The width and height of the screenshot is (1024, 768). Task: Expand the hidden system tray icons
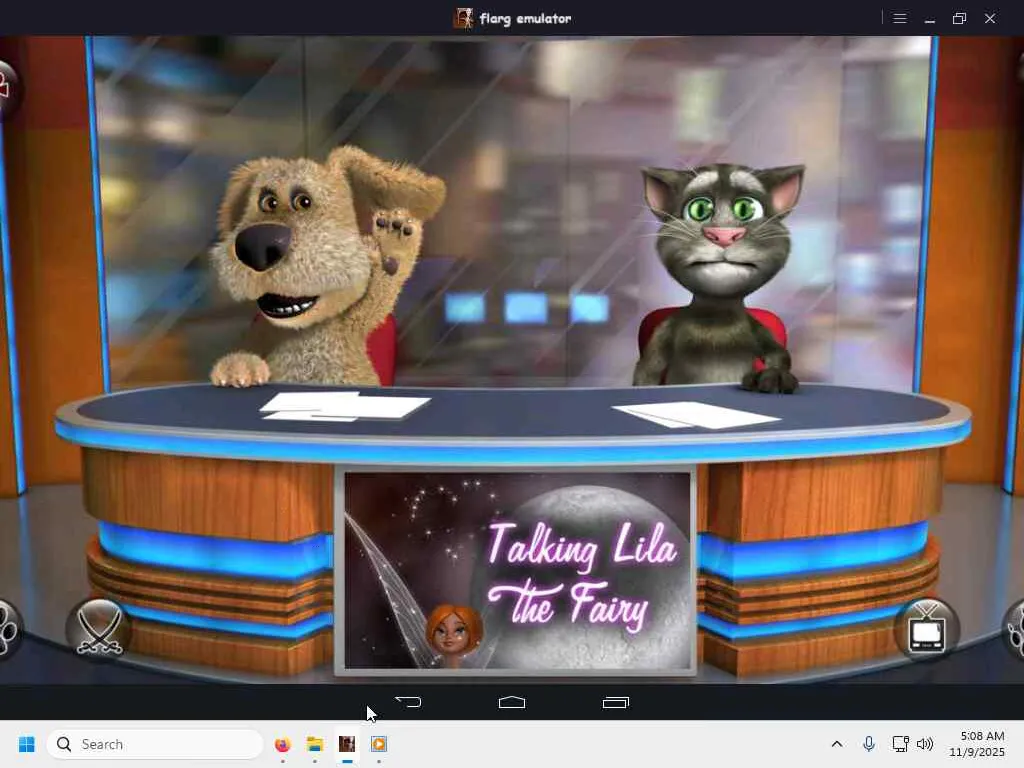click(837, 744)
